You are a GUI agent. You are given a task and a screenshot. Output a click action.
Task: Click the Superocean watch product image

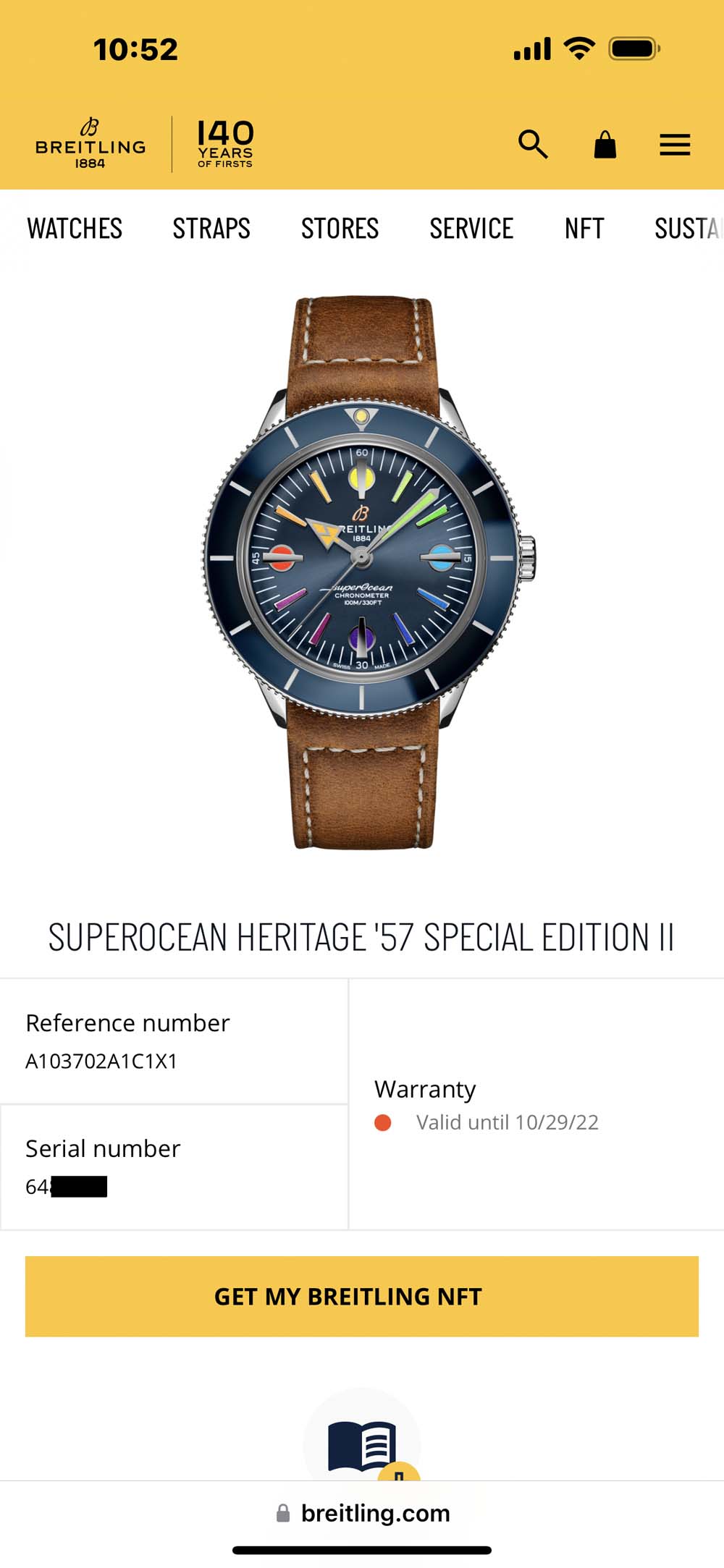(368, 572)
